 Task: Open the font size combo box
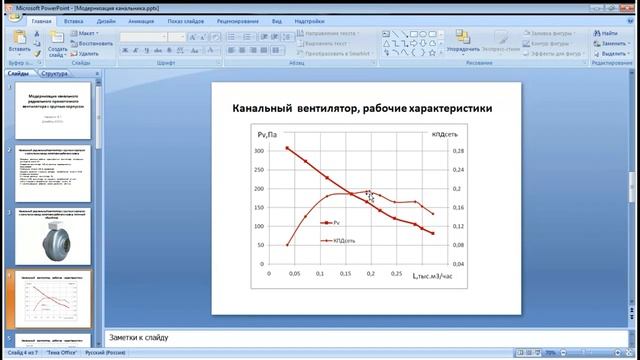point(177,37)
